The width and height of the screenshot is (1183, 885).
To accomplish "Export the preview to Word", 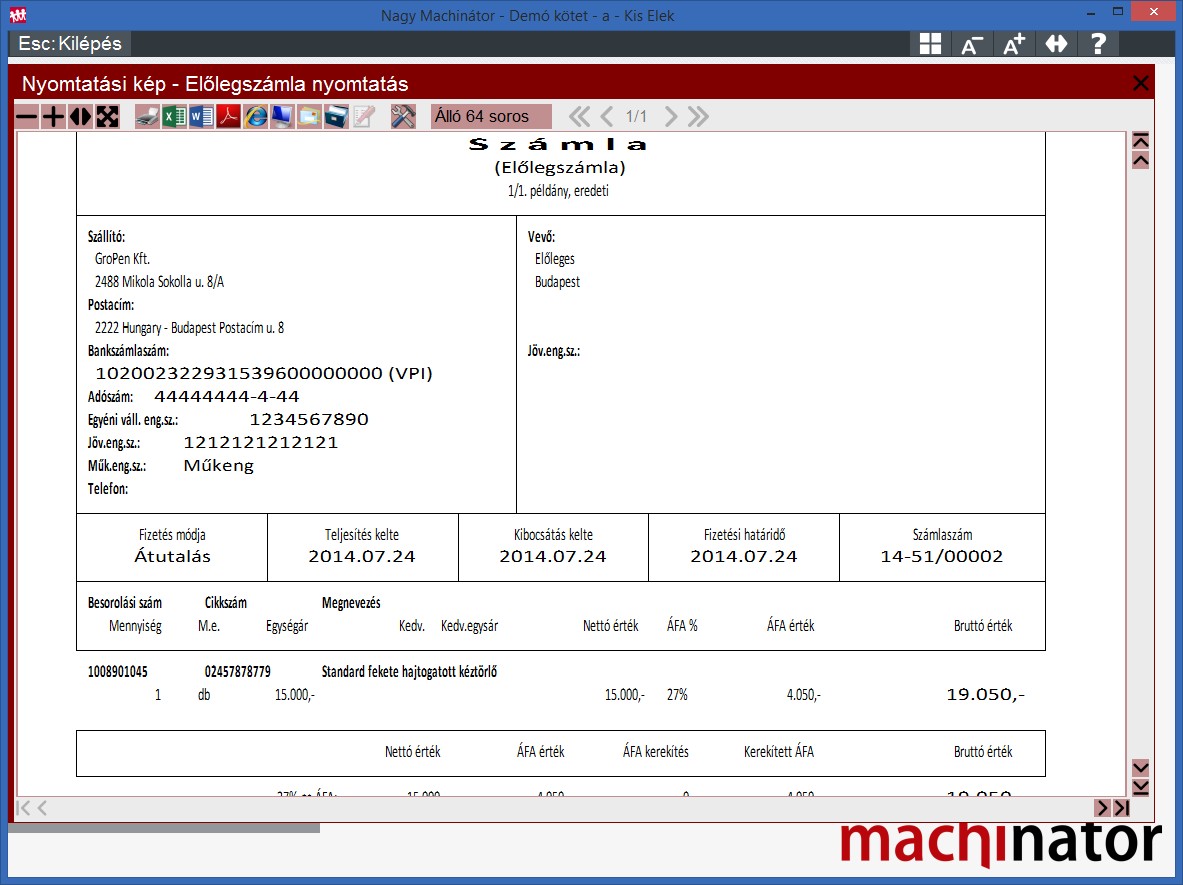I will (x=201, y=116).
